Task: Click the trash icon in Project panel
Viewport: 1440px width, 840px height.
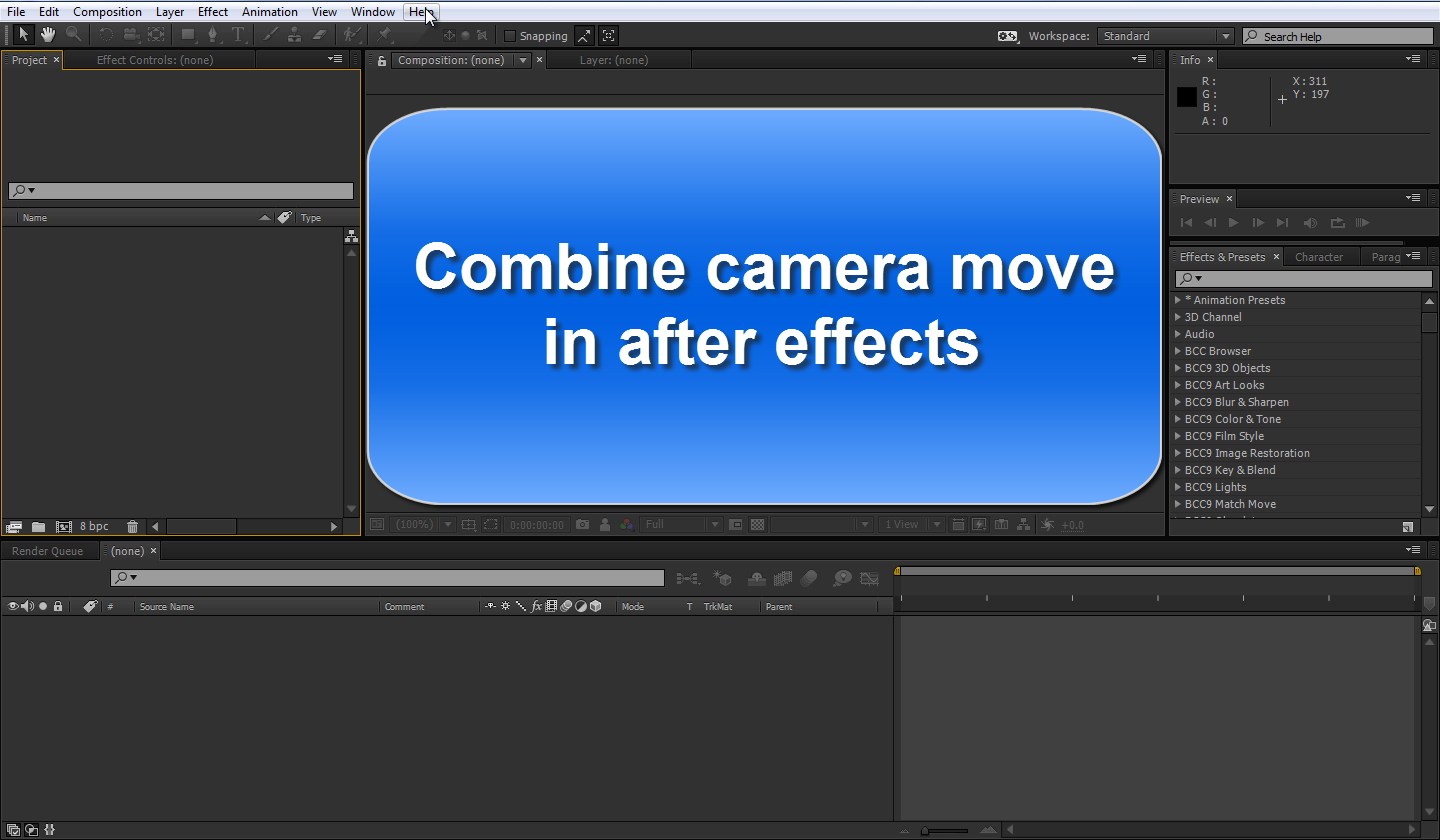Action: click(x=133, y=526)
